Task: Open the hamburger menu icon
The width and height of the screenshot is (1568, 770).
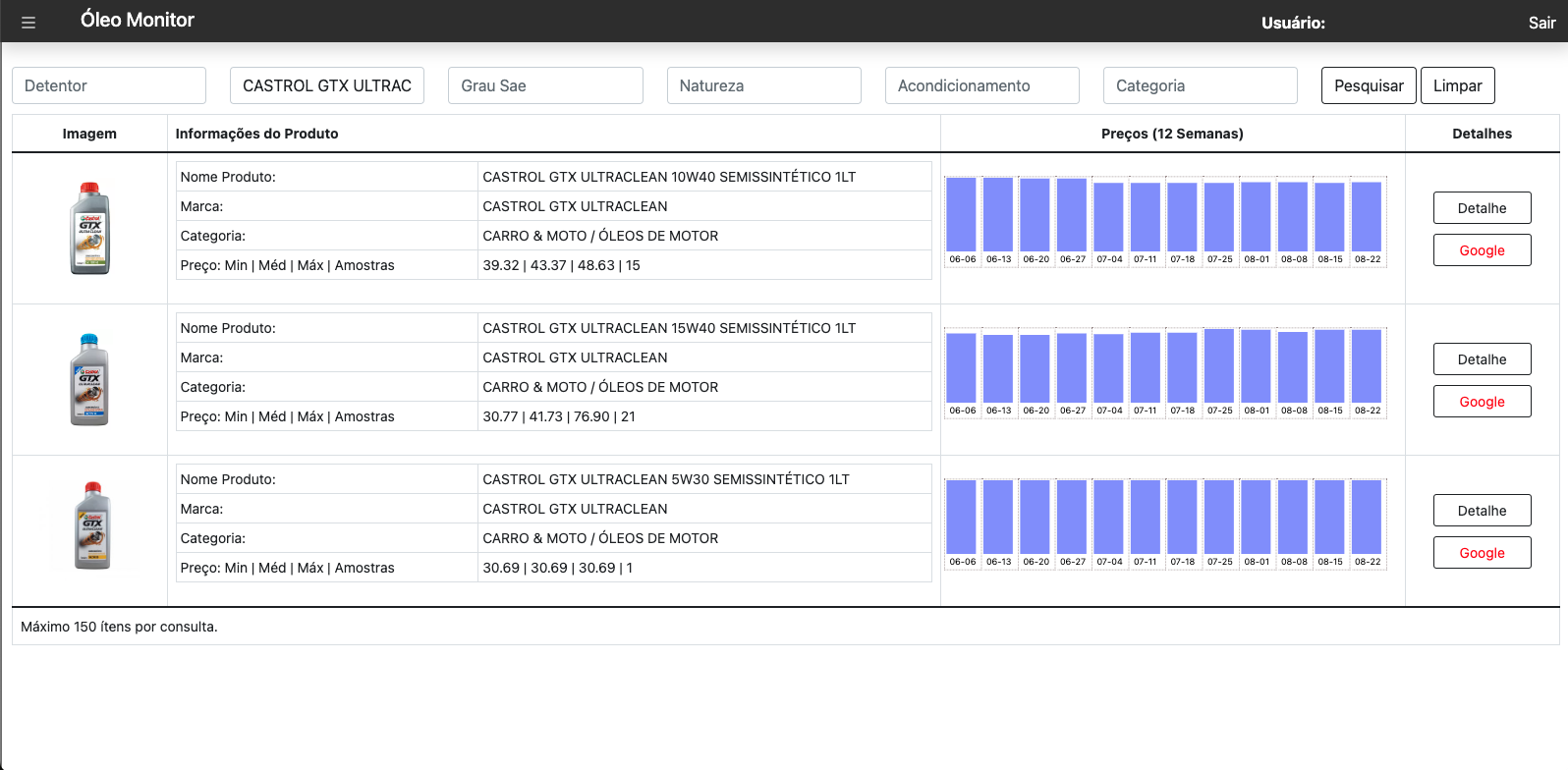Action: pyautogui.click(x=28, y=23)
